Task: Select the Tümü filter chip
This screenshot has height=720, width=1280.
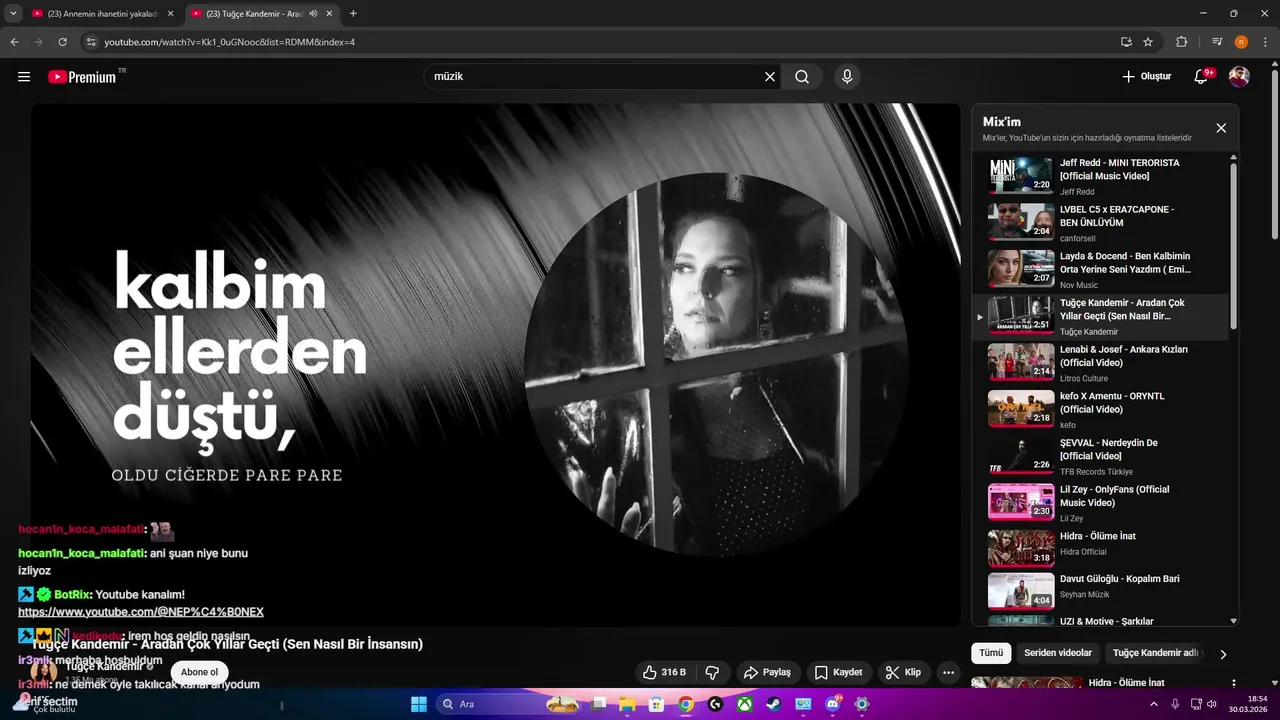Action: point(991,653)
